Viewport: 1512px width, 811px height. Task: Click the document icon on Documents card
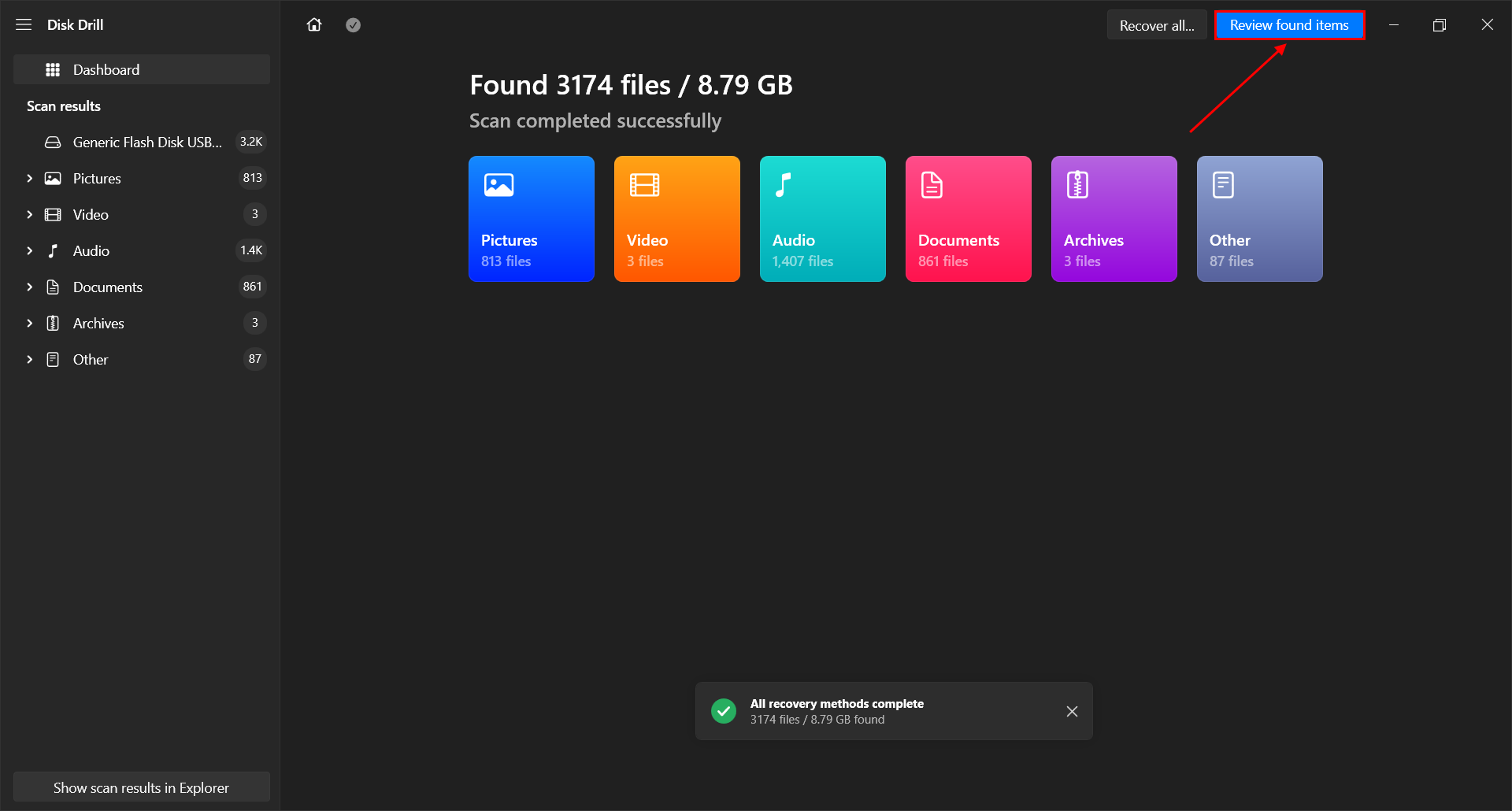click(x=932, y=185)
